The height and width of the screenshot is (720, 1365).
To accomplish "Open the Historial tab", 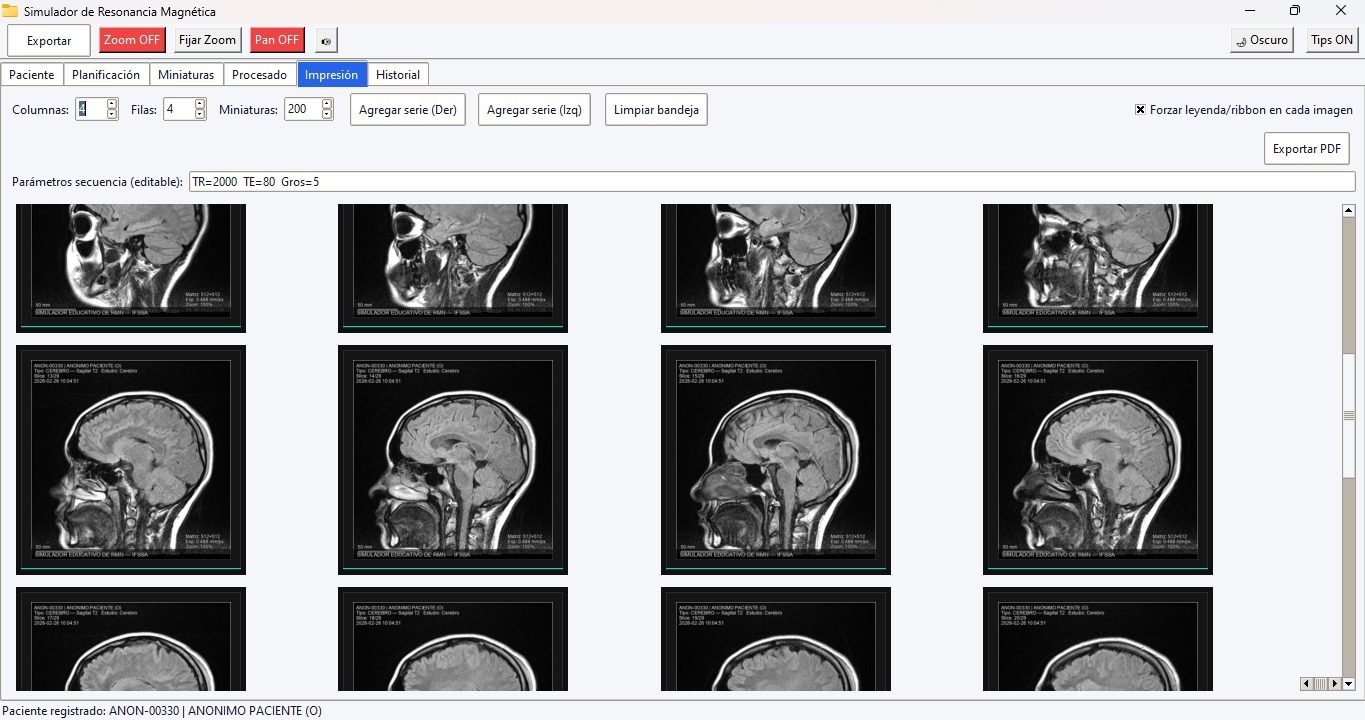I will coord(398,75).
